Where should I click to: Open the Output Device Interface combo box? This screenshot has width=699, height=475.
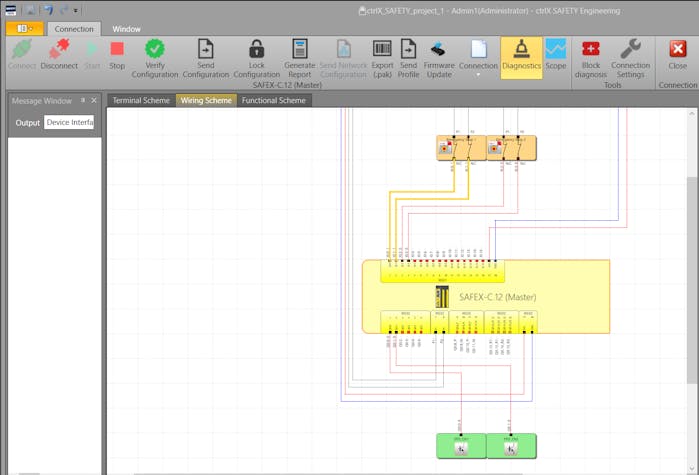click(69, 122)
